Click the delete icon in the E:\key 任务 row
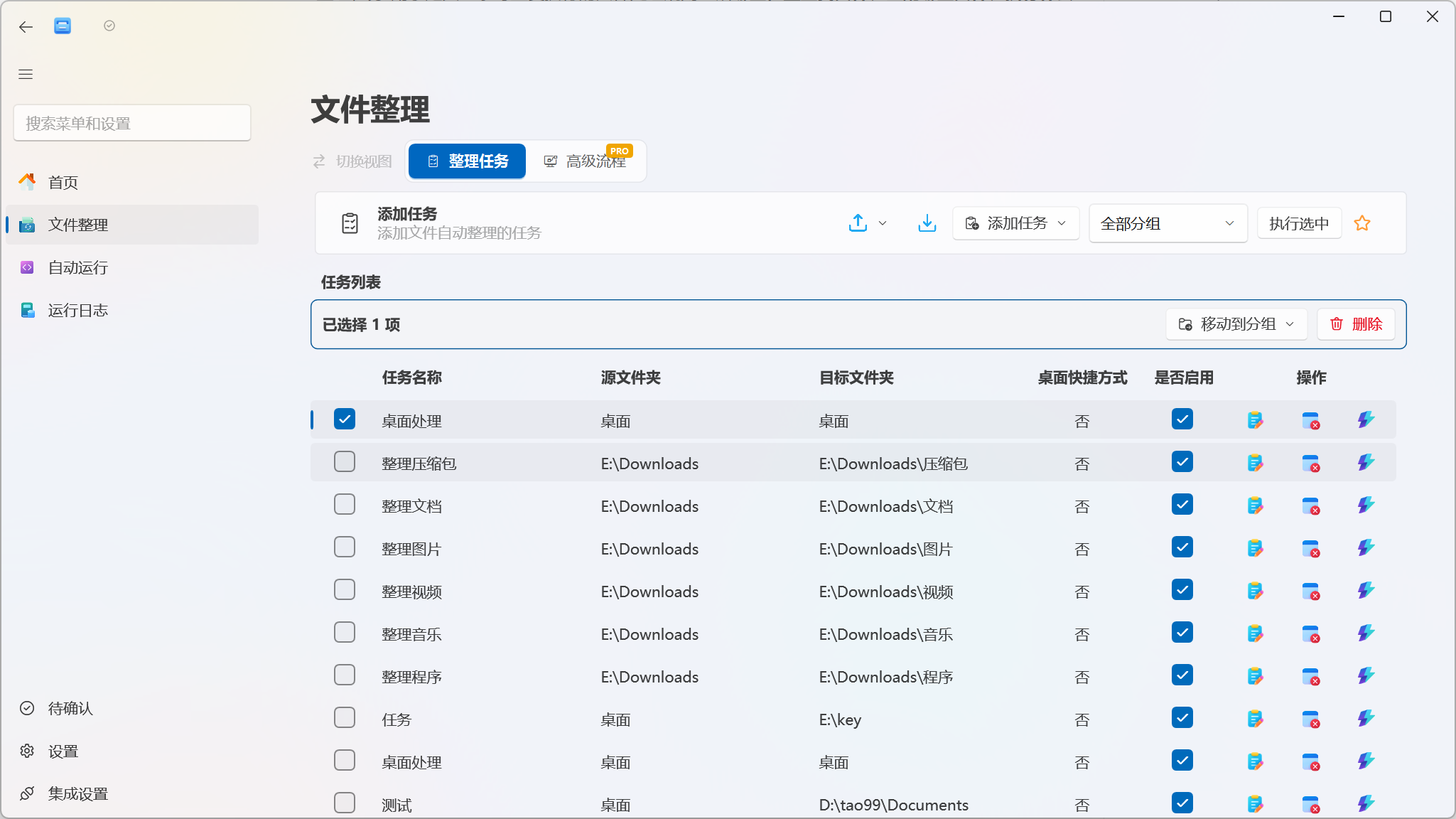Screen dimensions: 1456x819 coord(1311,719)
